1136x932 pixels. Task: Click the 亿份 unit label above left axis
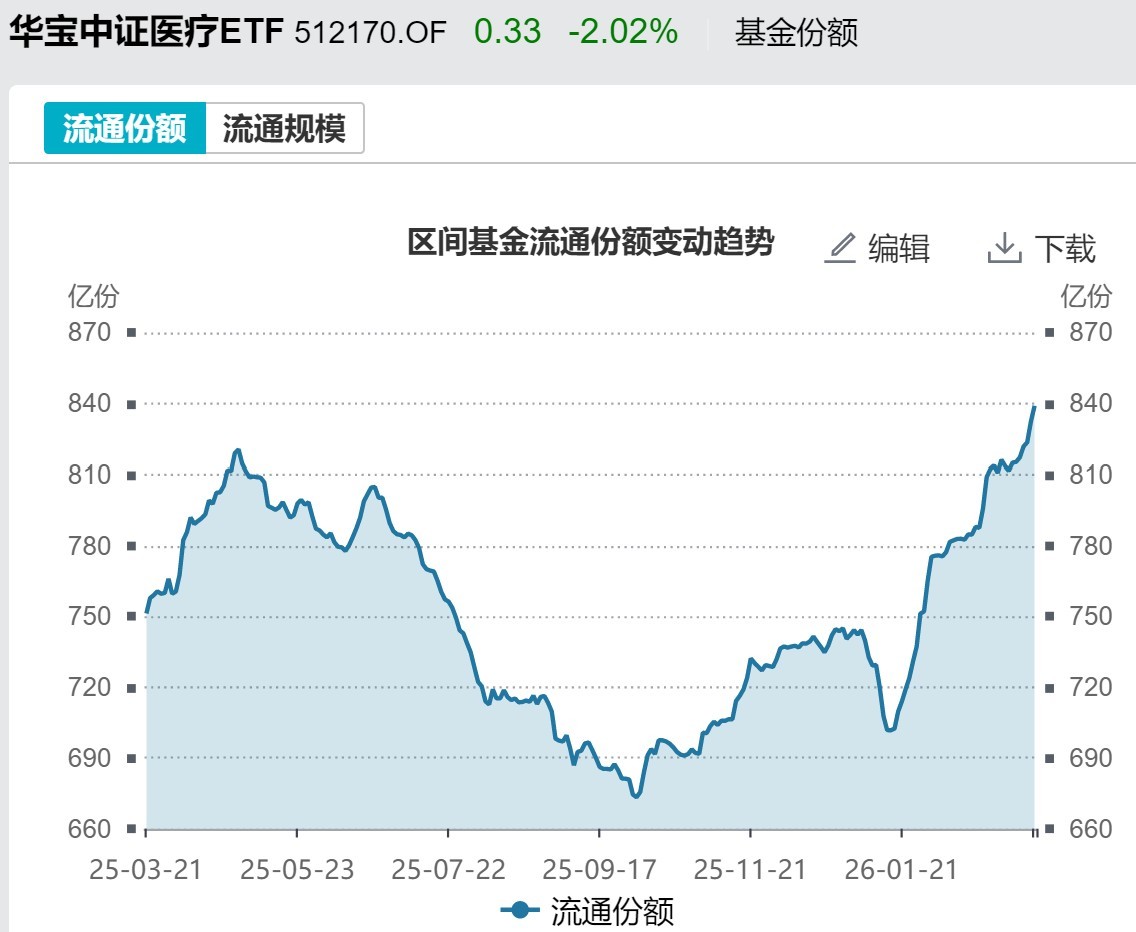[96, 296]
